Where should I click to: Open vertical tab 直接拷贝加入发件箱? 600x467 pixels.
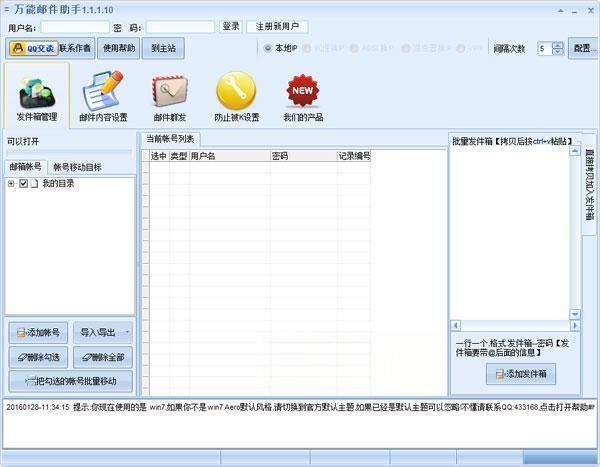tap(589, 184)
